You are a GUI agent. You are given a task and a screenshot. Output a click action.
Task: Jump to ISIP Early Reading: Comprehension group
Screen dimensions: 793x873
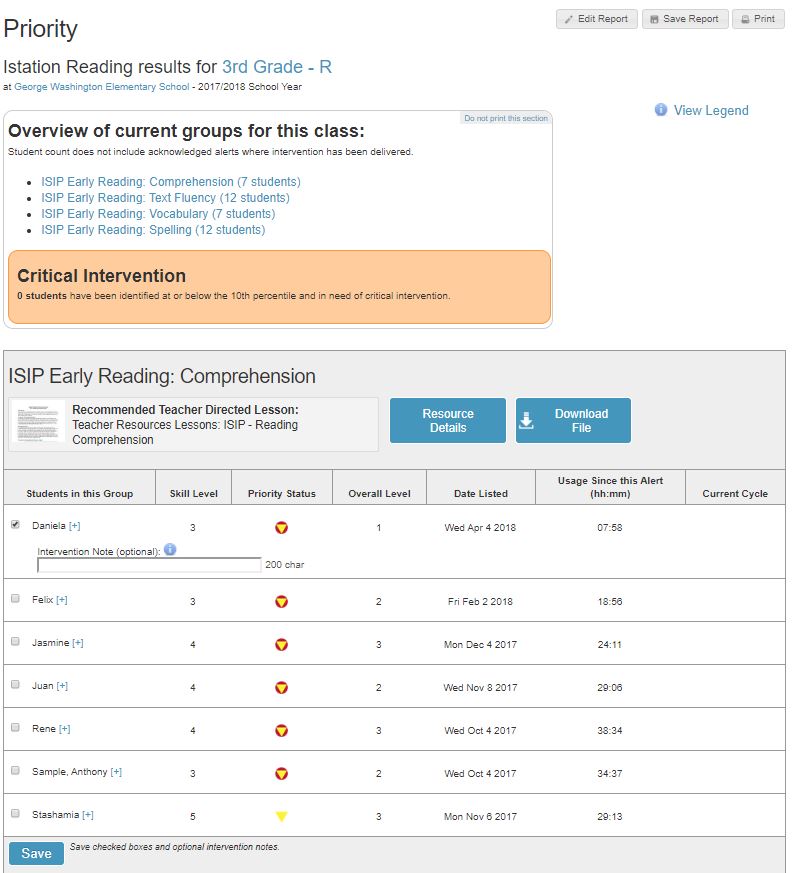[x=171, y=182]
